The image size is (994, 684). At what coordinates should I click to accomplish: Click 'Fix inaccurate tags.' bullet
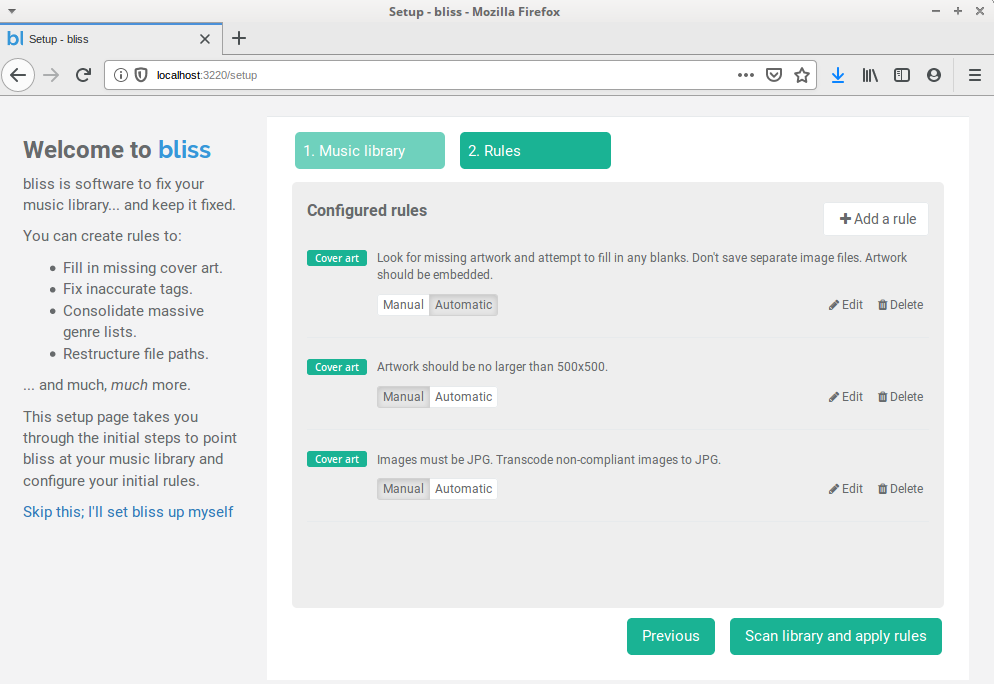coord(127,289)
